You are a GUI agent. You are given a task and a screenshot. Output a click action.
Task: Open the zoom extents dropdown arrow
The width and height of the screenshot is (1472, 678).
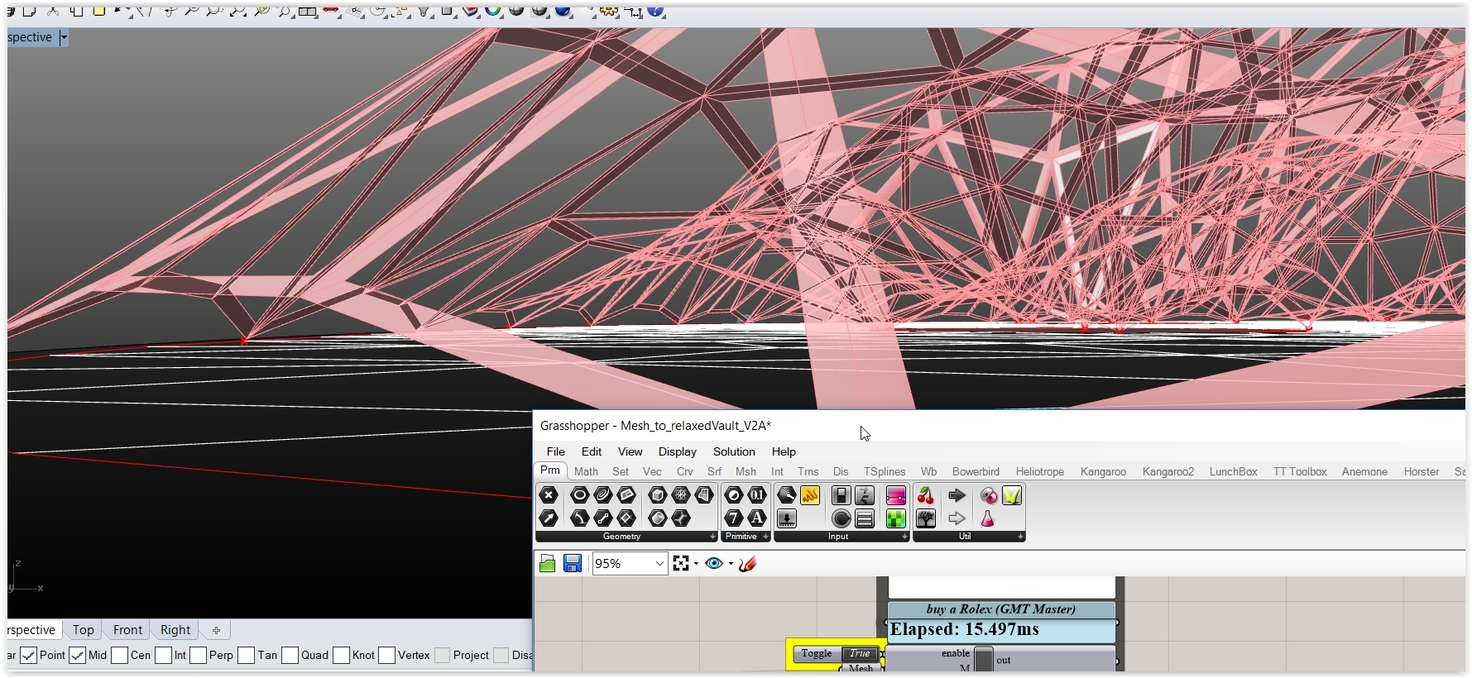click(x=696, y=564)
